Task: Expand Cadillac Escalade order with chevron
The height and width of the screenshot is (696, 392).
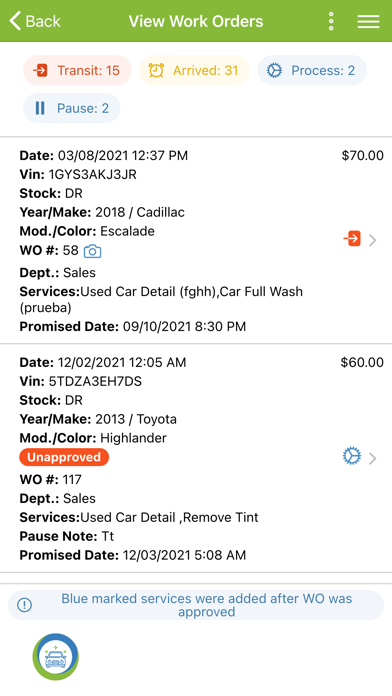Action: click(x=373, y=240)
